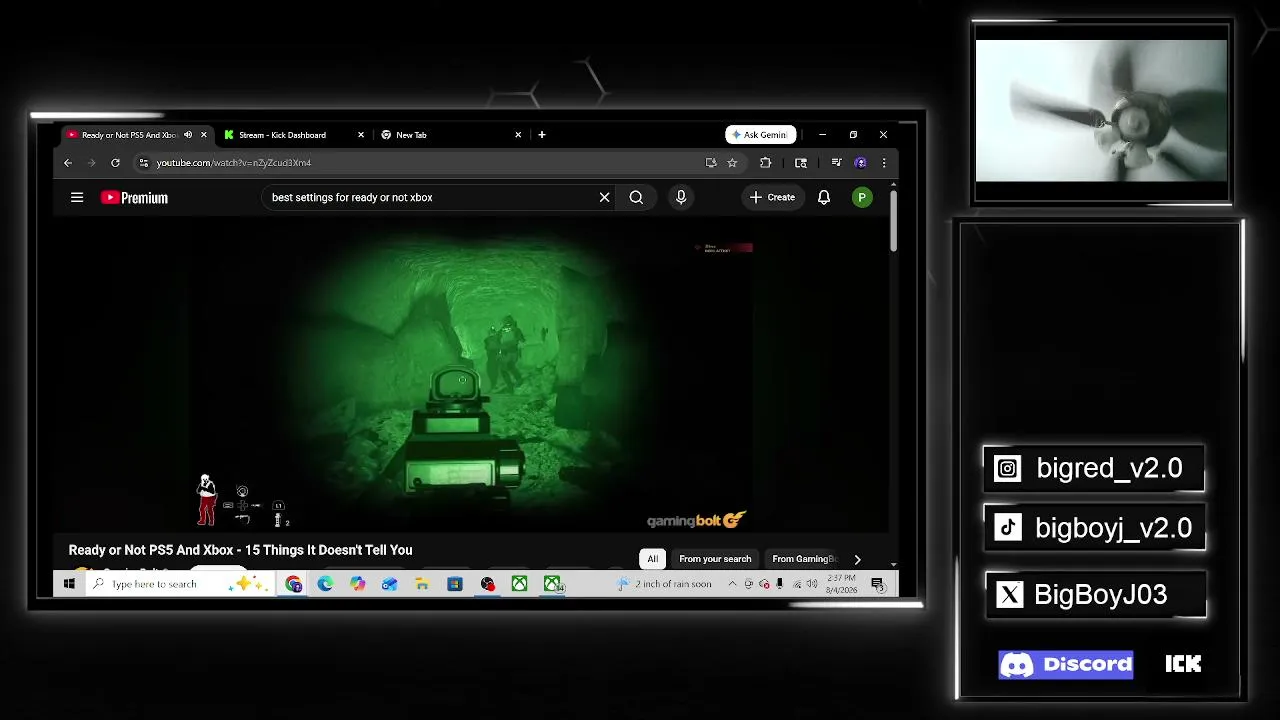Click the Discord badge in overlay

click(x=1066, y=664)
